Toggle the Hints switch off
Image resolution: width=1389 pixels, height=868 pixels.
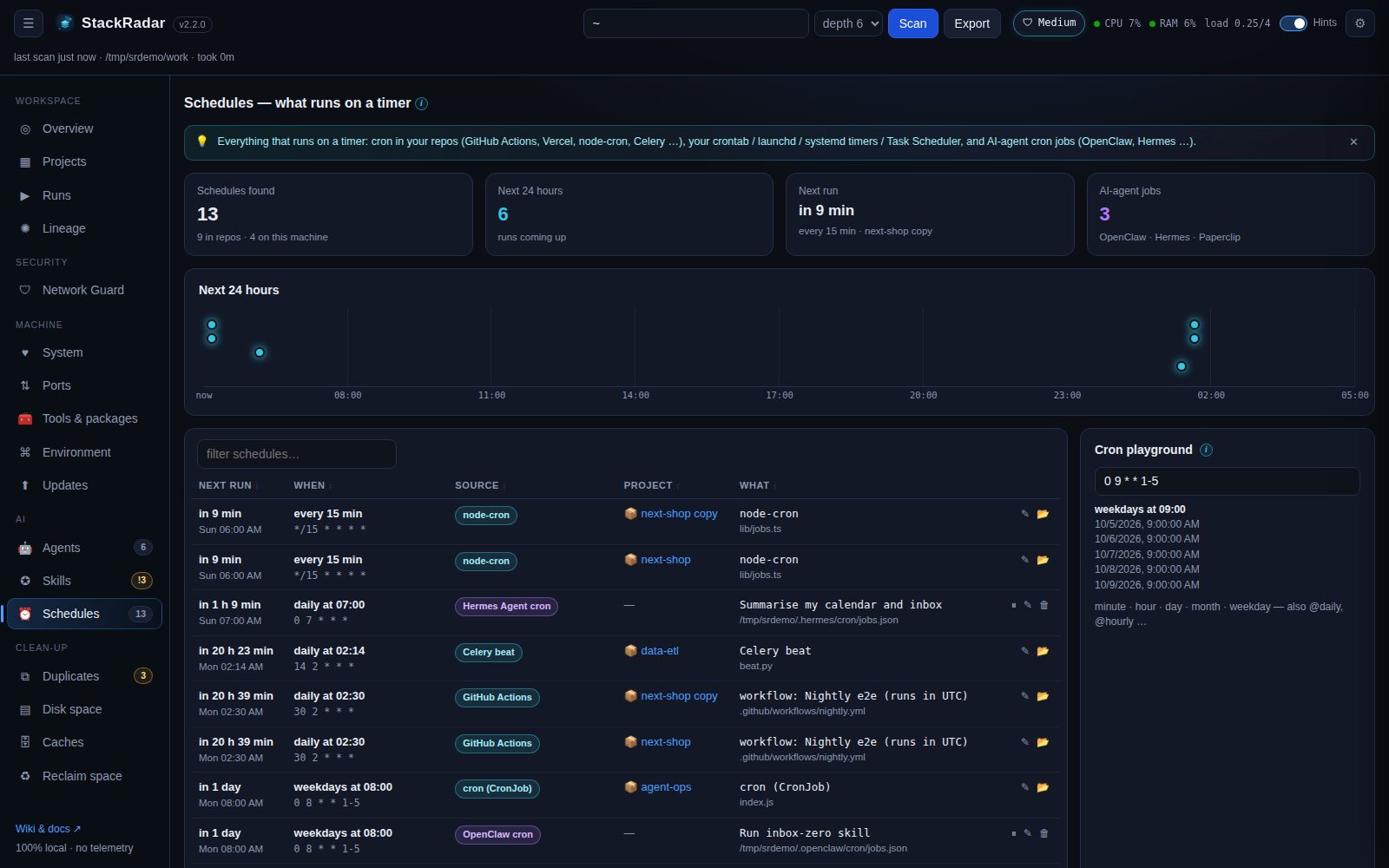[x=1293, y=23]
